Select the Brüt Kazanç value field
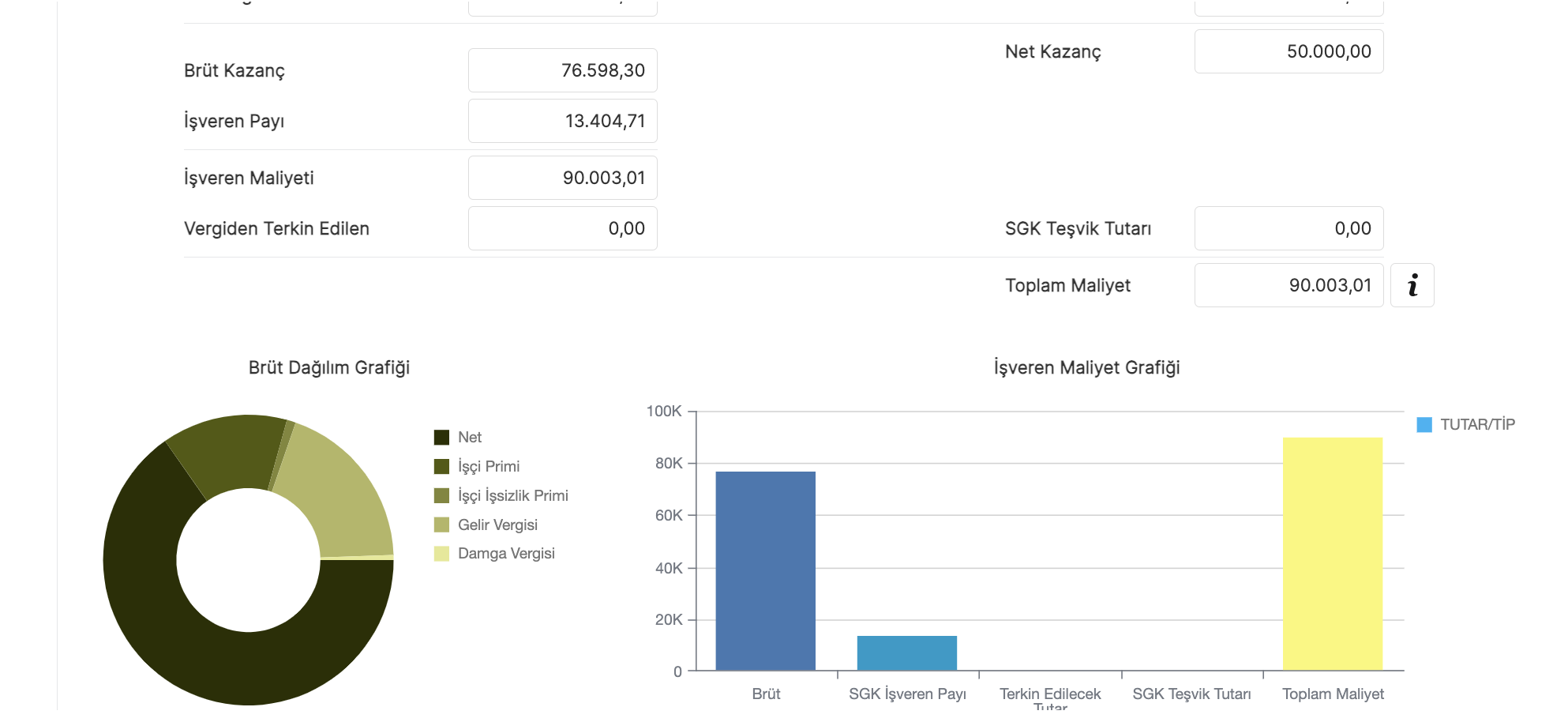 tap(563, 70)
